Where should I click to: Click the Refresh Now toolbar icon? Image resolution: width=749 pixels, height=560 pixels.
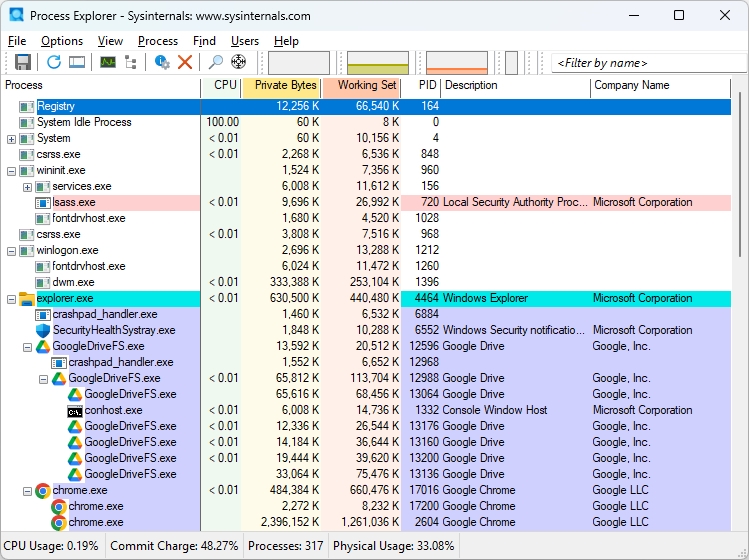point(54,63)
